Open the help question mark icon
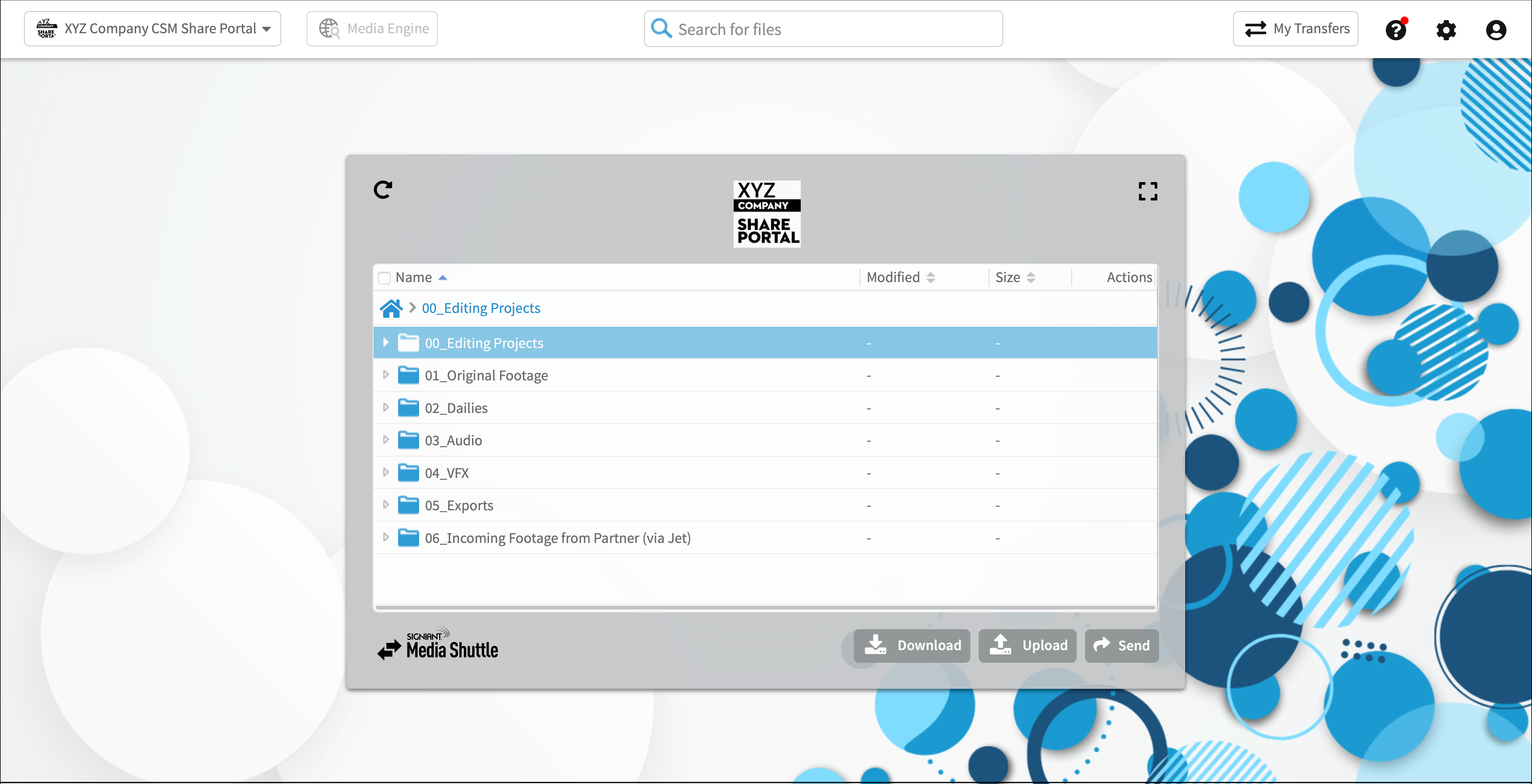 coord(1395,29)
